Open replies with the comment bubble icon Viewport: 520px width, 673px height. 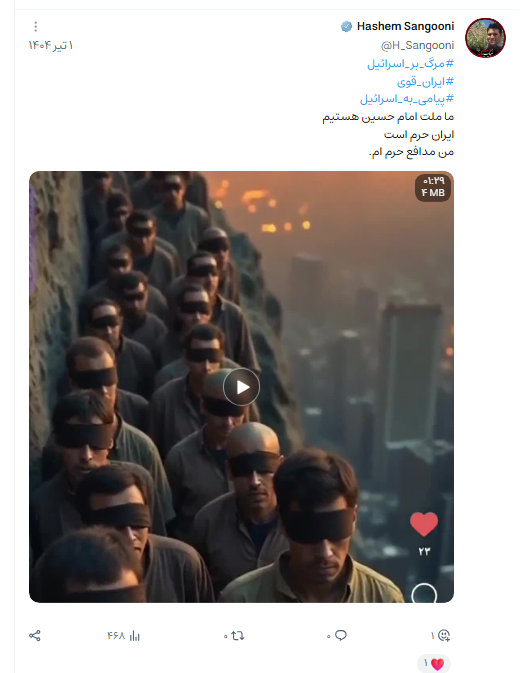337,636
